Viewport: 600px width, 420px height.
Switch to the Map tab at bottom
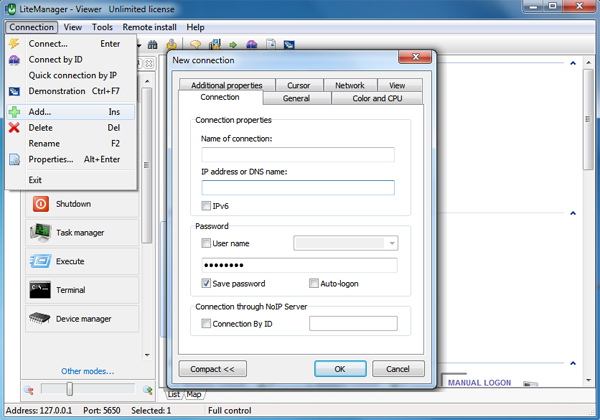coord(194,394)
